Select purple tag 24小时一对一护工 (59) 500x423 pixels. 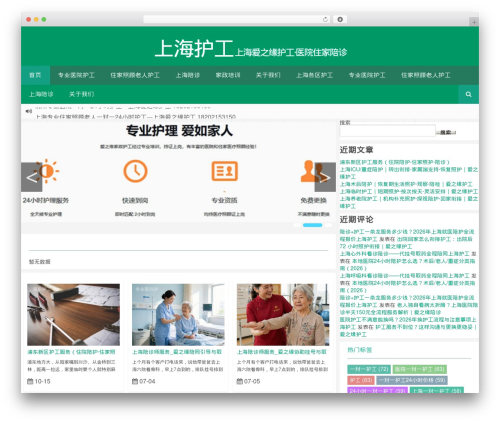377,390
